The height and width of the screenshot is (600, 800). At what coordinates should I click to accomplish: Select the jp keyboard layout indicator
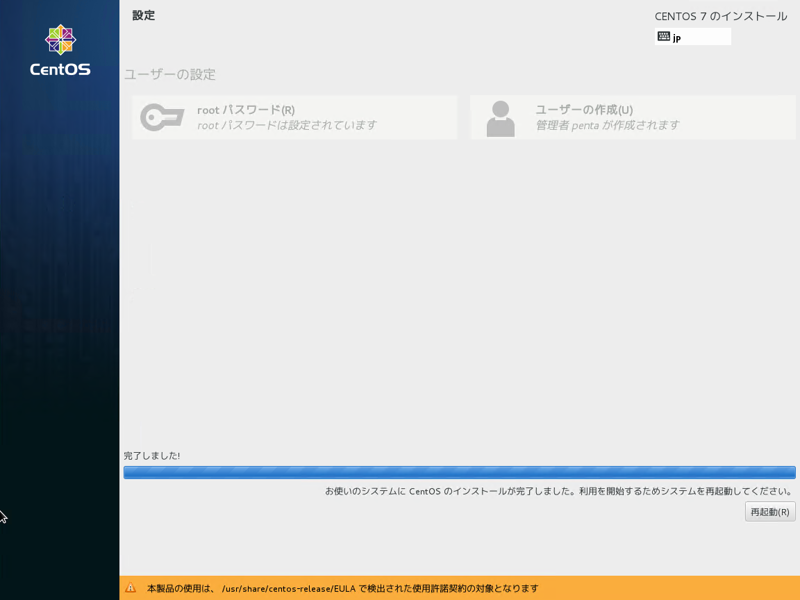click(x=692, y=37)
